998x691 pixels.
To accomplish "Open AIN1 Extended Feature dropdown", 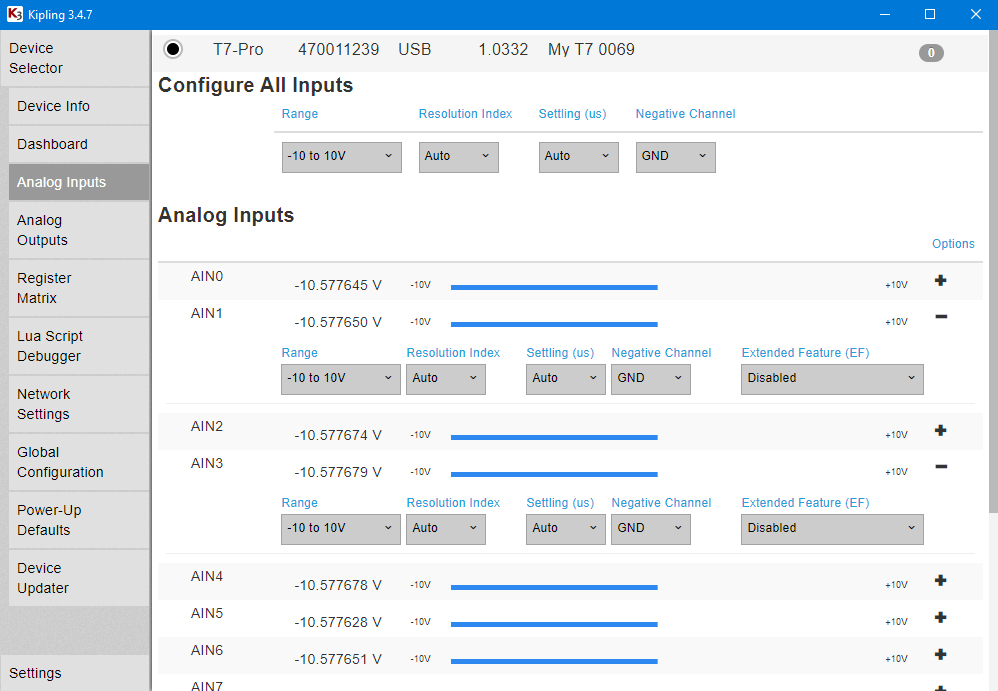I will pyautogui.click(x=831, y=379).
